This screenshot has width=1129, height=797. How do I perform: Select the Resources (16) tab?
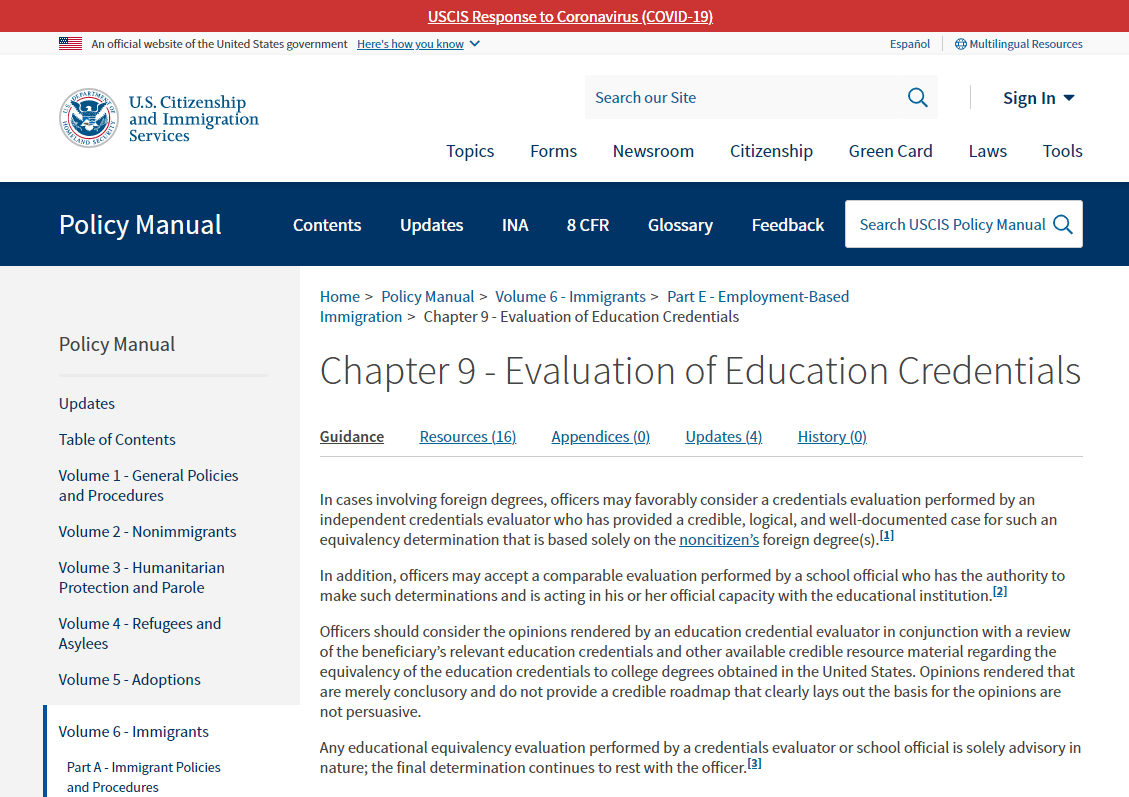tap(467, 437)
